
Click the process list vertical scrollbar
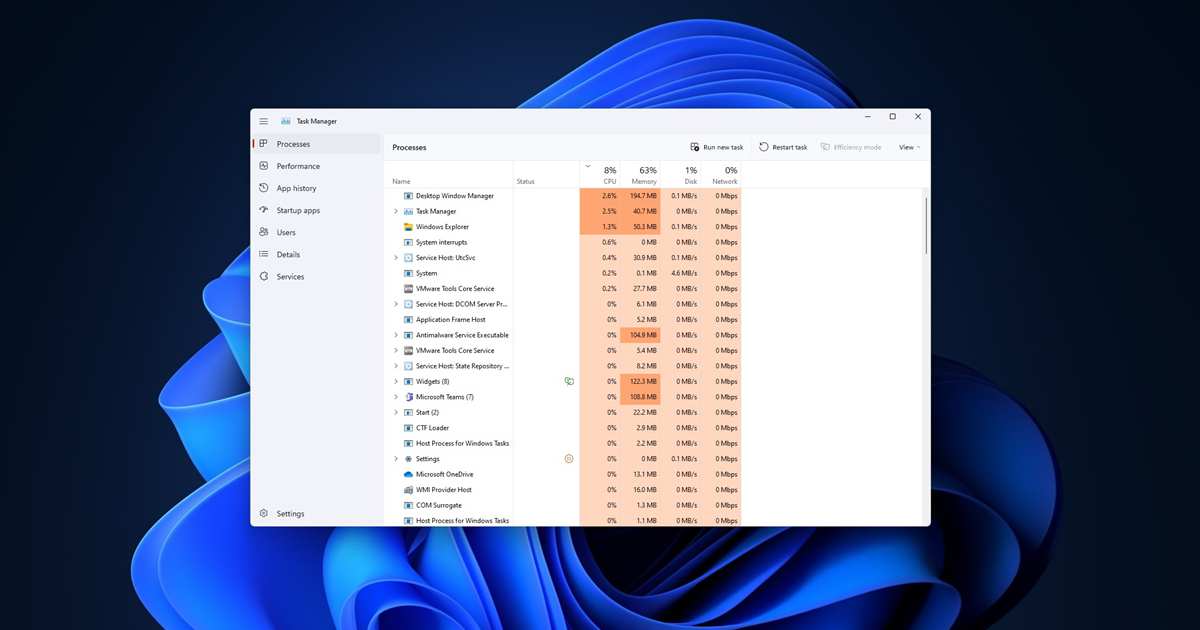(926, 224)
